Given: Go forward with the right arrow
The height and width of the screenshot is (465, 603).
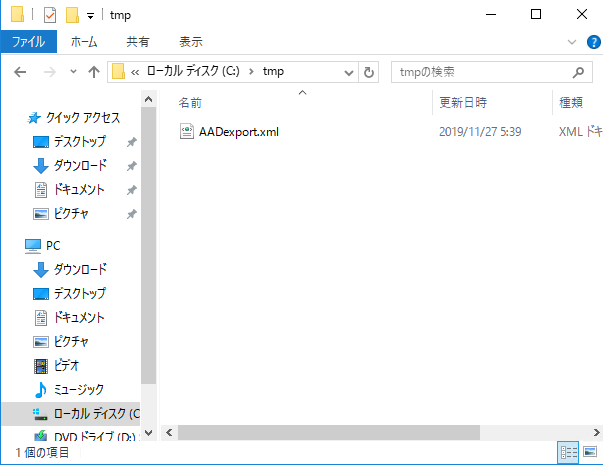Looking at the screenshot, I should pyautogui.click(x=50, y=72).
